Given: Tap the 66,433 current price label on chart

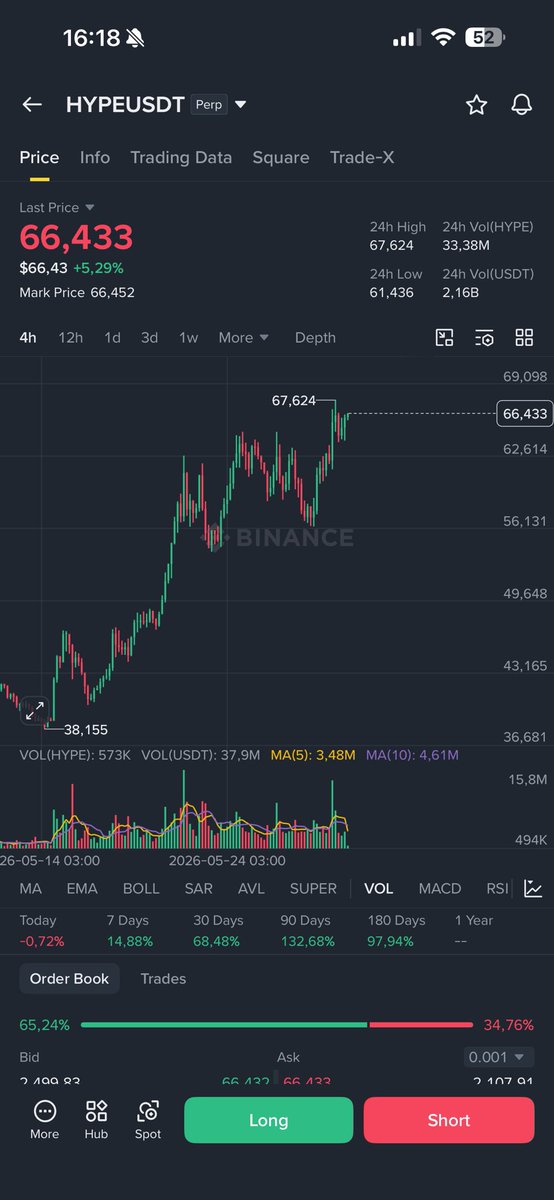Looking at the screenshot, I should tap(524, 413).
